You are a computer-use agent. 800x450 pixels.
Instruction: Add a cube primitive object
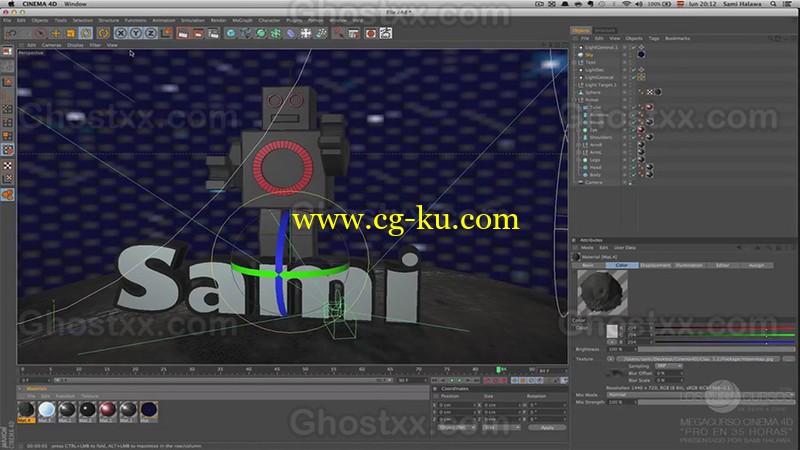pyautogui.click(x=231, y=33)
